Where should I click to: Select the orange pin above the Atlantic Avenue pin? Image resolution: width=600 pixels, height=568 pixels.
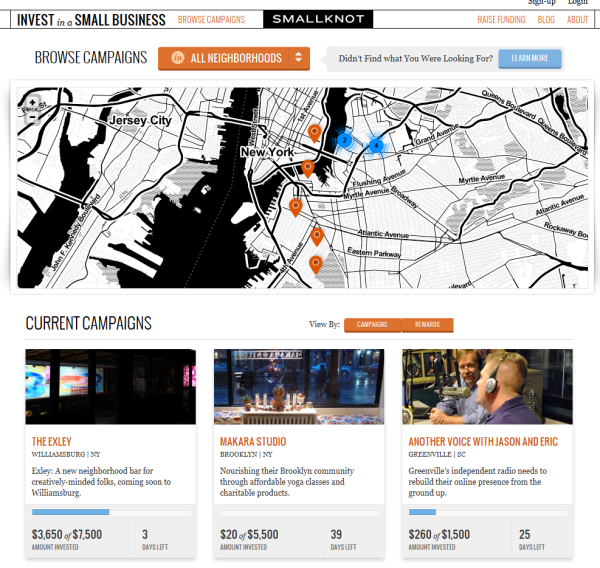coord(295,207)
